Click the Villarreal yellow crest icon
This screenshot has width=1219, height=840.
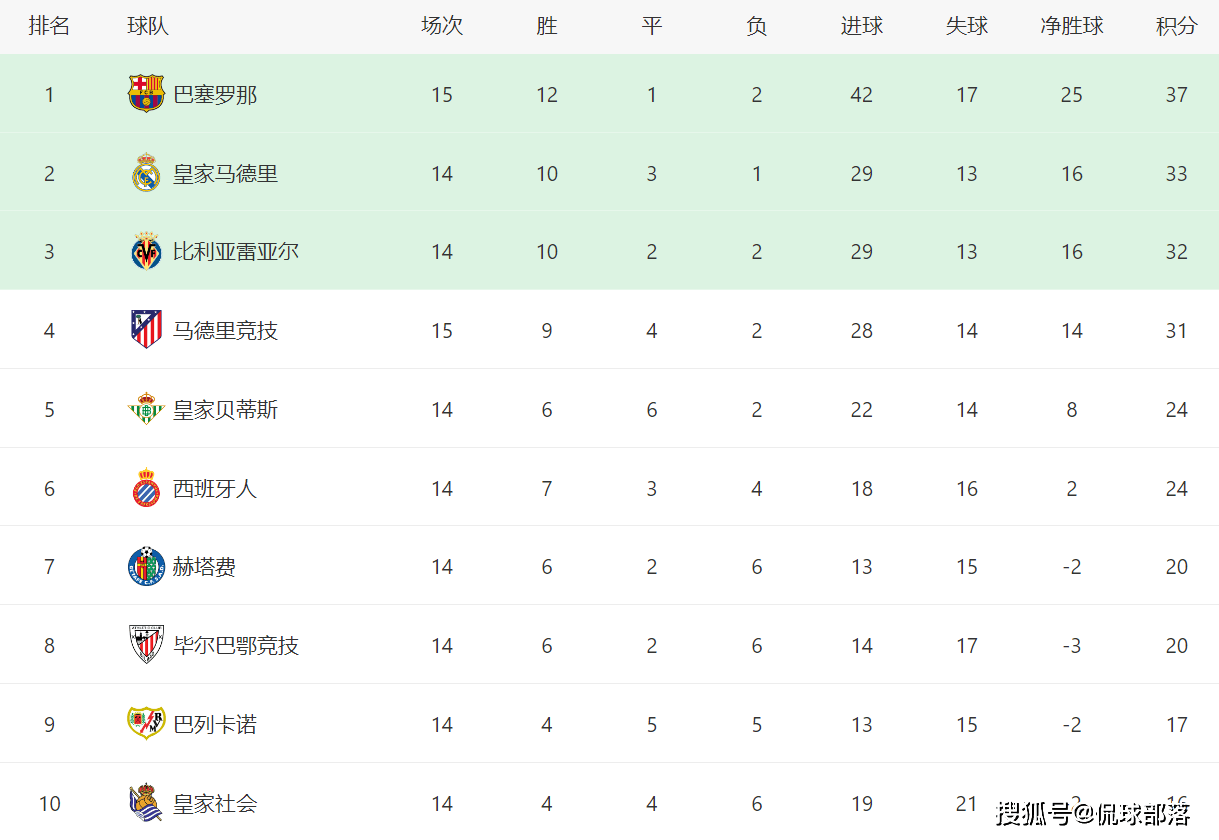point(146,252)
